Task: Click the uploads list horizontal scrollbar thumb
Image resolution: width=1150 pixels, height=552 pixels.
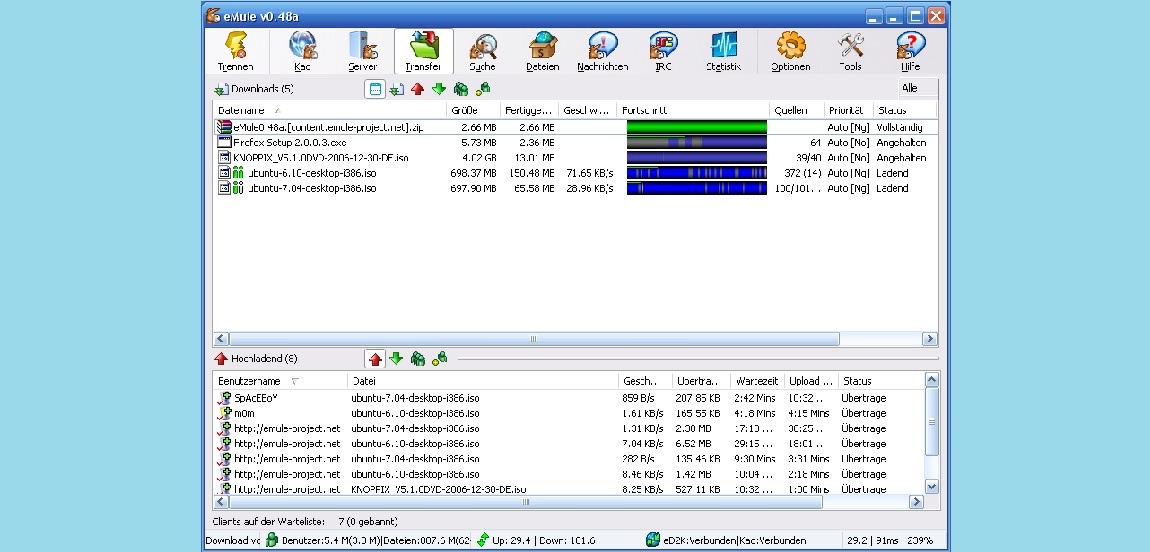Action: [x=526, y=502]
